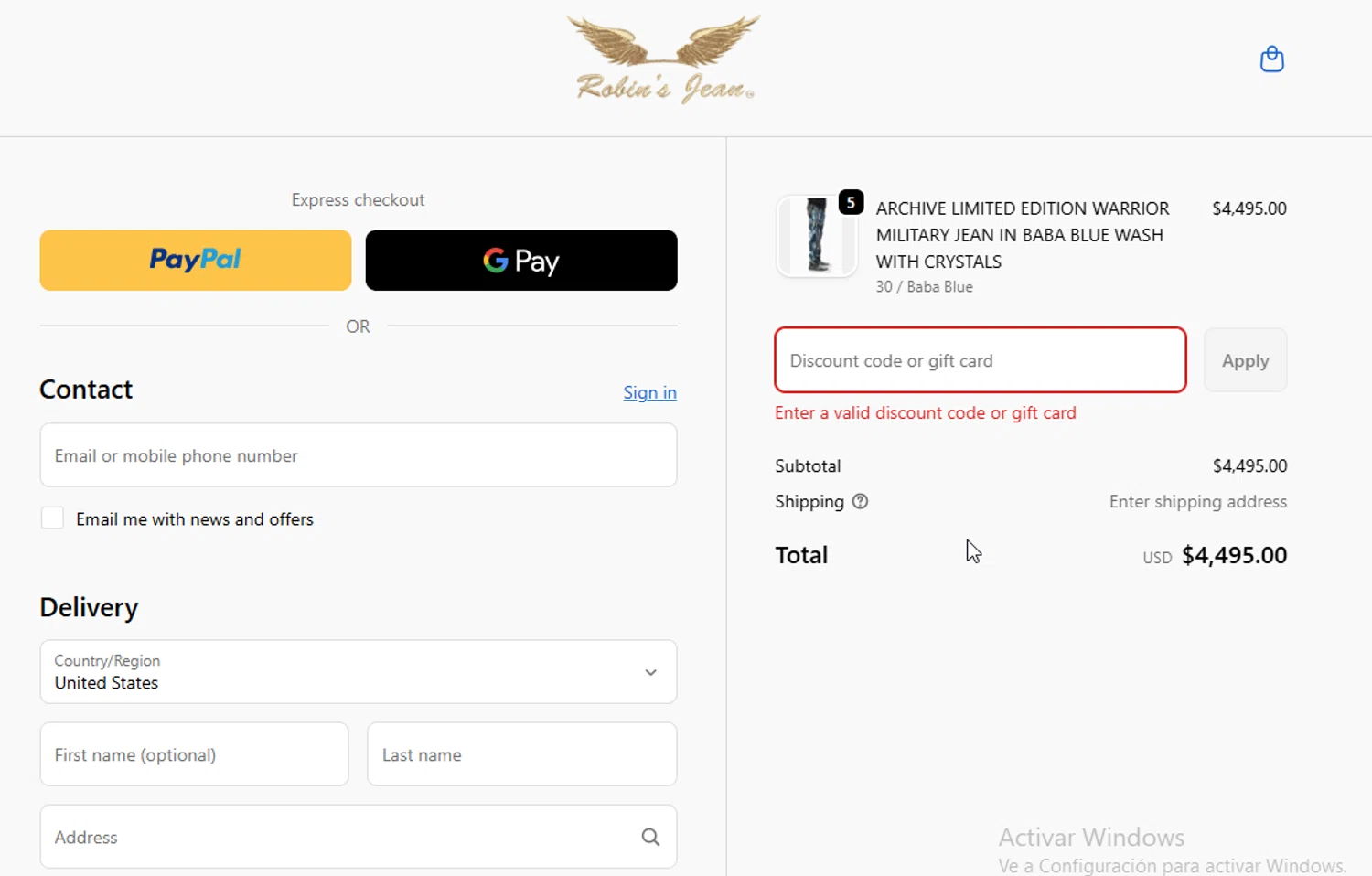Click the invalid discount code error message

coord(926,413)
